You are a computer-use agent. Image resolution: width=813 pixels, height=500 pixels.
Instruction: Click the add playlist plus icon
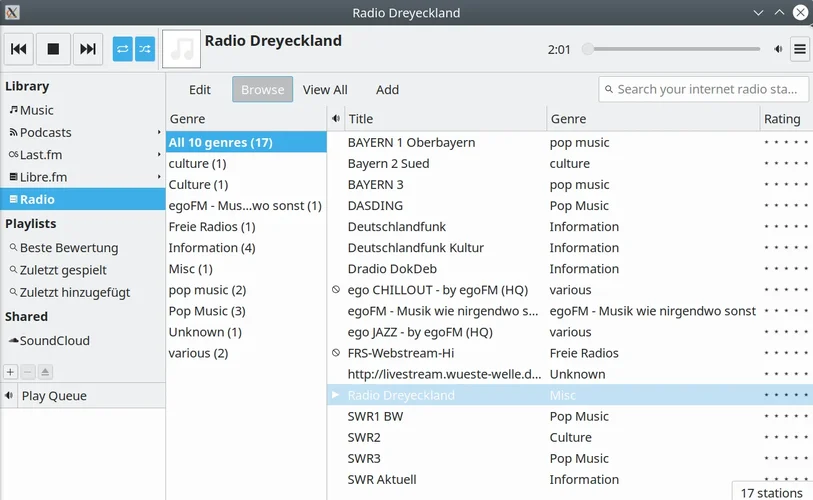pyautogui.click(x=10, y=372)
